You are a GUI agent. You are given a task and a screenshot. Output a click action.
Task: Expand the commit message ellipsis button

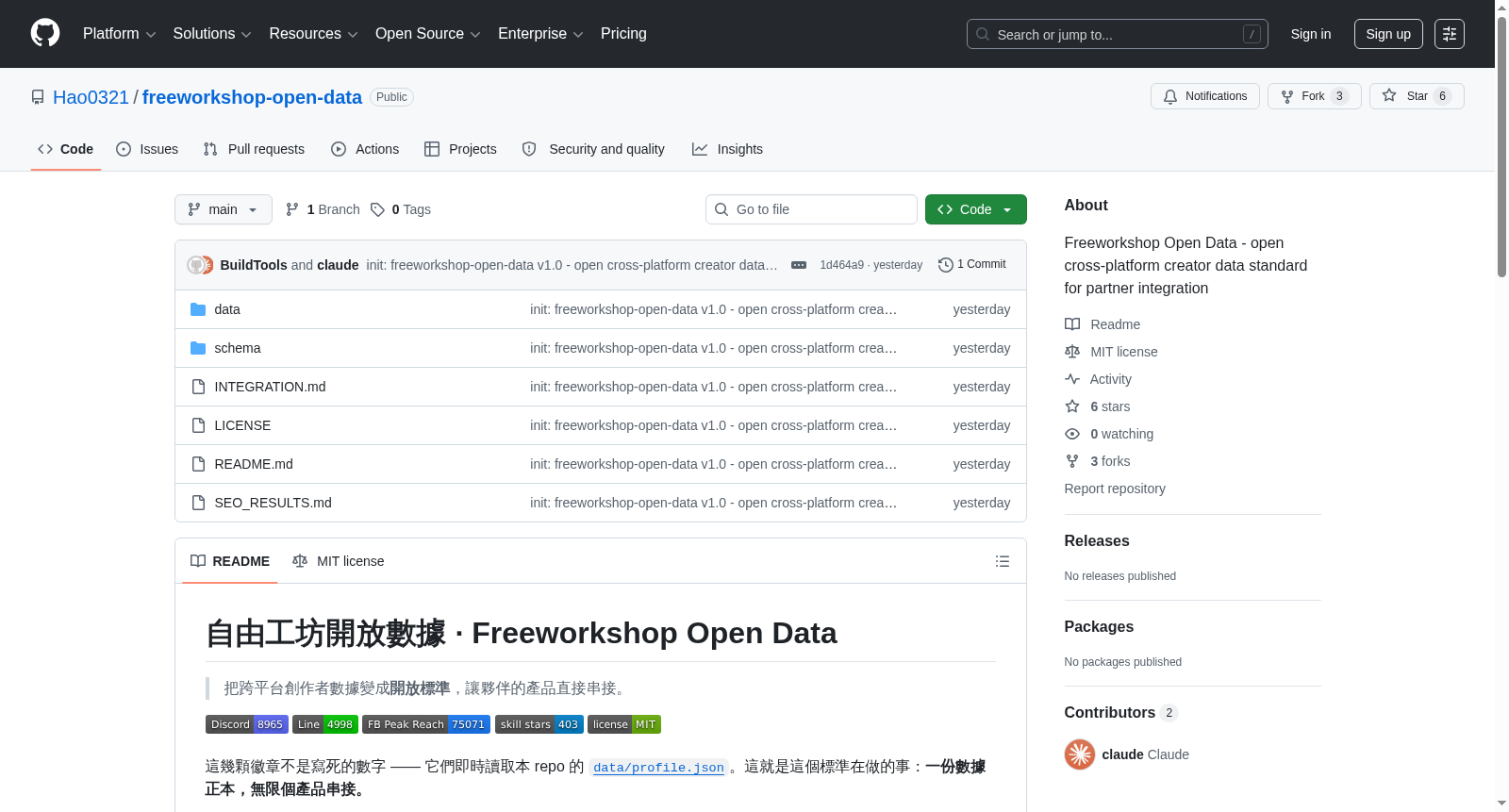click(799, 265)
